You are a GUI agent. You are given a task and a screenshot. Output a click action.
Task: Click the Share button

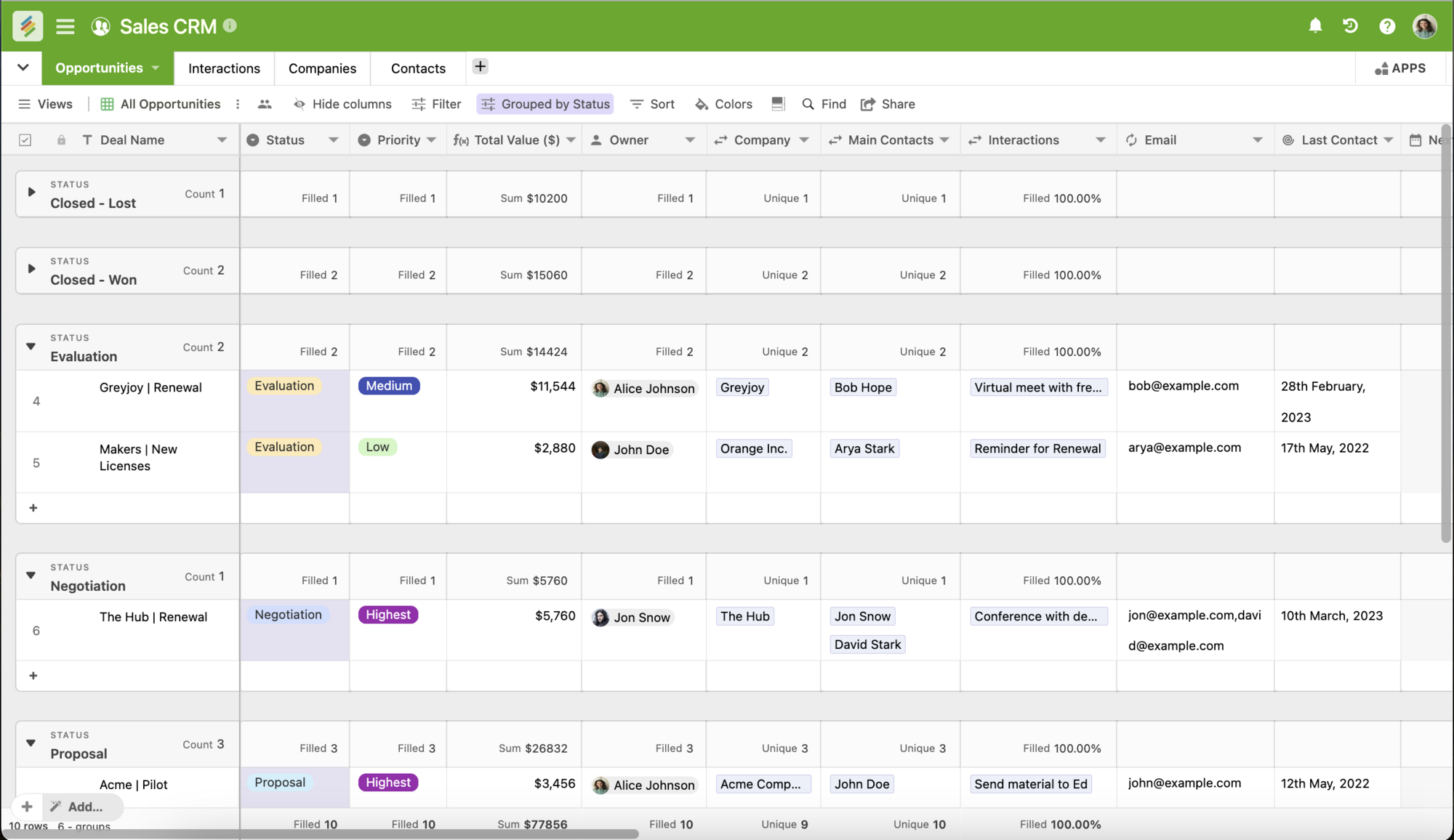(x=888, y=104)
